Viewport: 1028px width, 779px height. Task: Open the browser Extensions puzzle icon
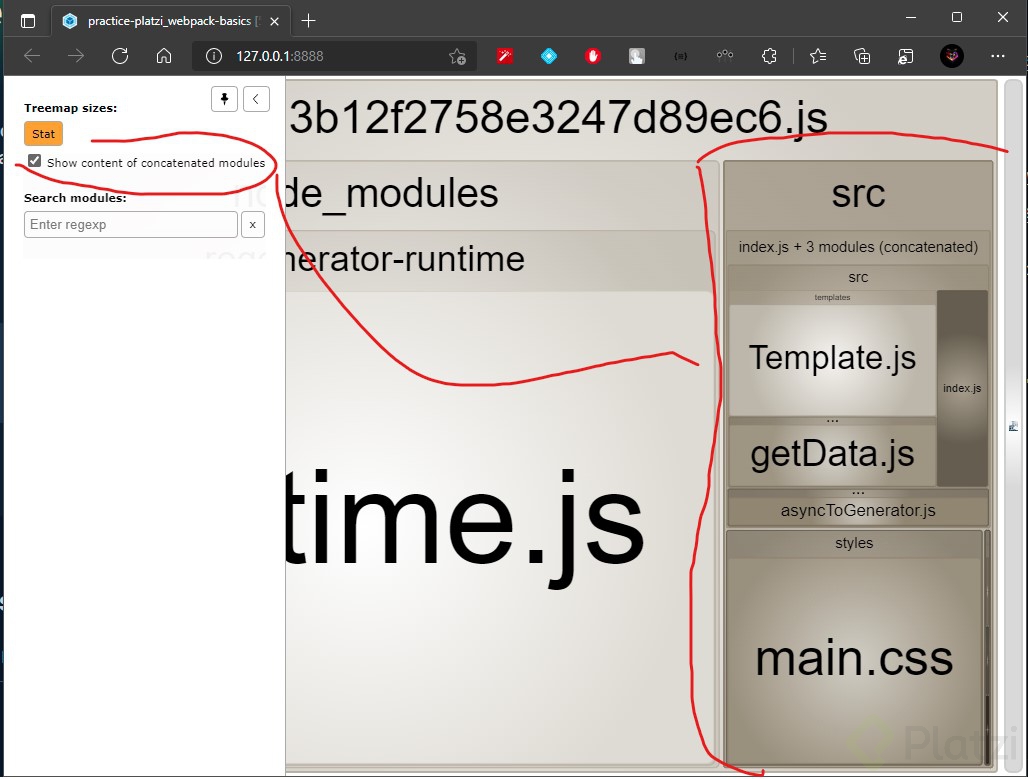[769, 56]
